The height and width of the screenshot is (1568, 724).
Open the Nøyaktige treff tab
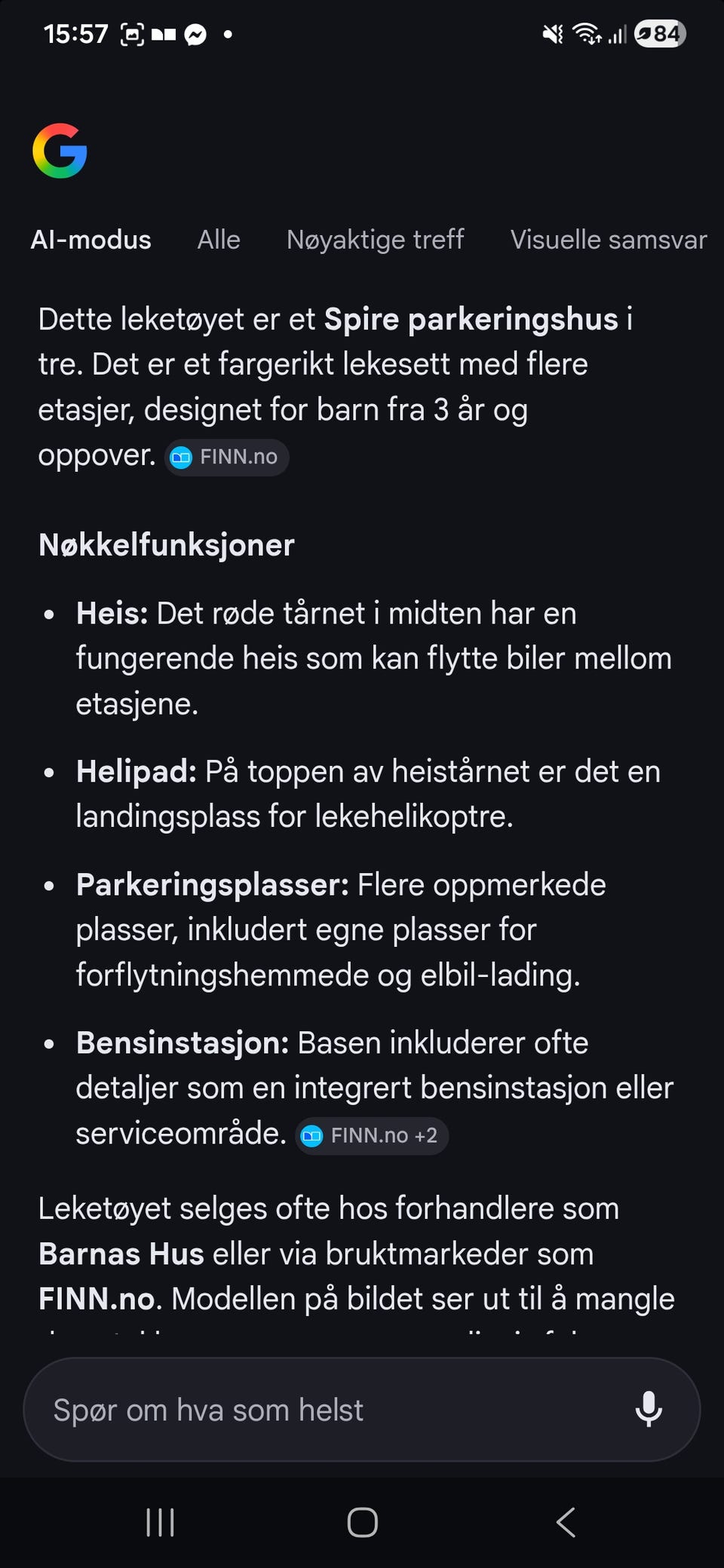(375, 240)
